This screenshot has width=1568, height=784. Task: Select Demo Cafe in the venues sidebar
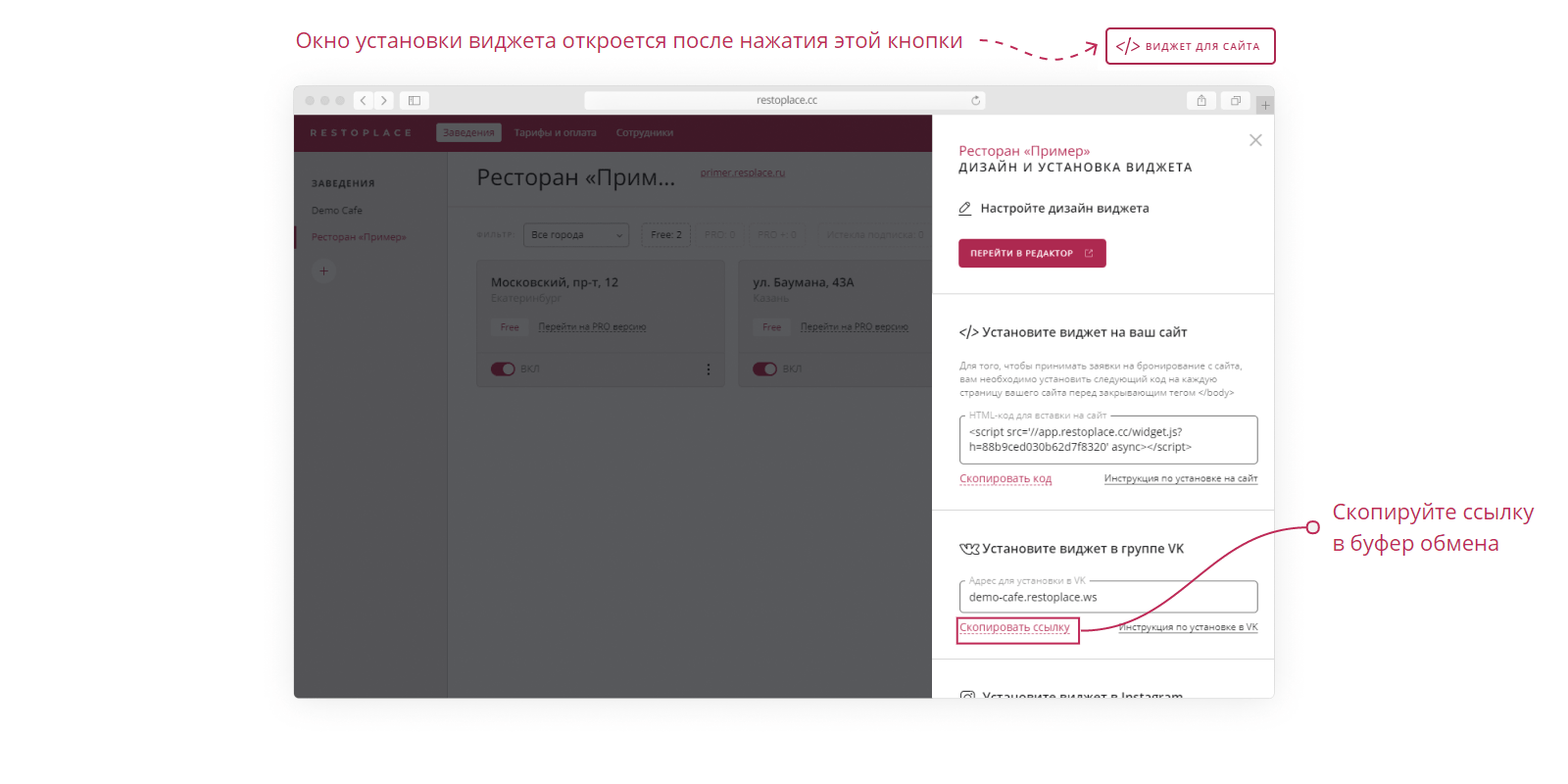tap(337, 211)
